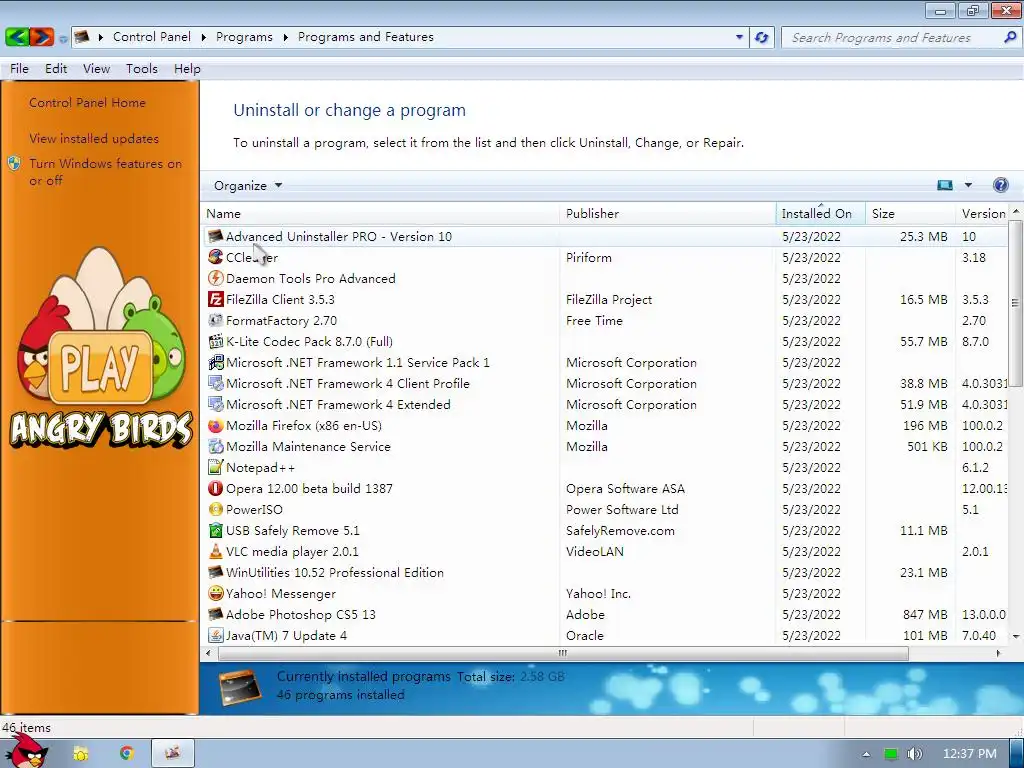The image size is (1024, 768).
Task: Open Chrome from the taskbar
Action: click(x=127, y=754)
